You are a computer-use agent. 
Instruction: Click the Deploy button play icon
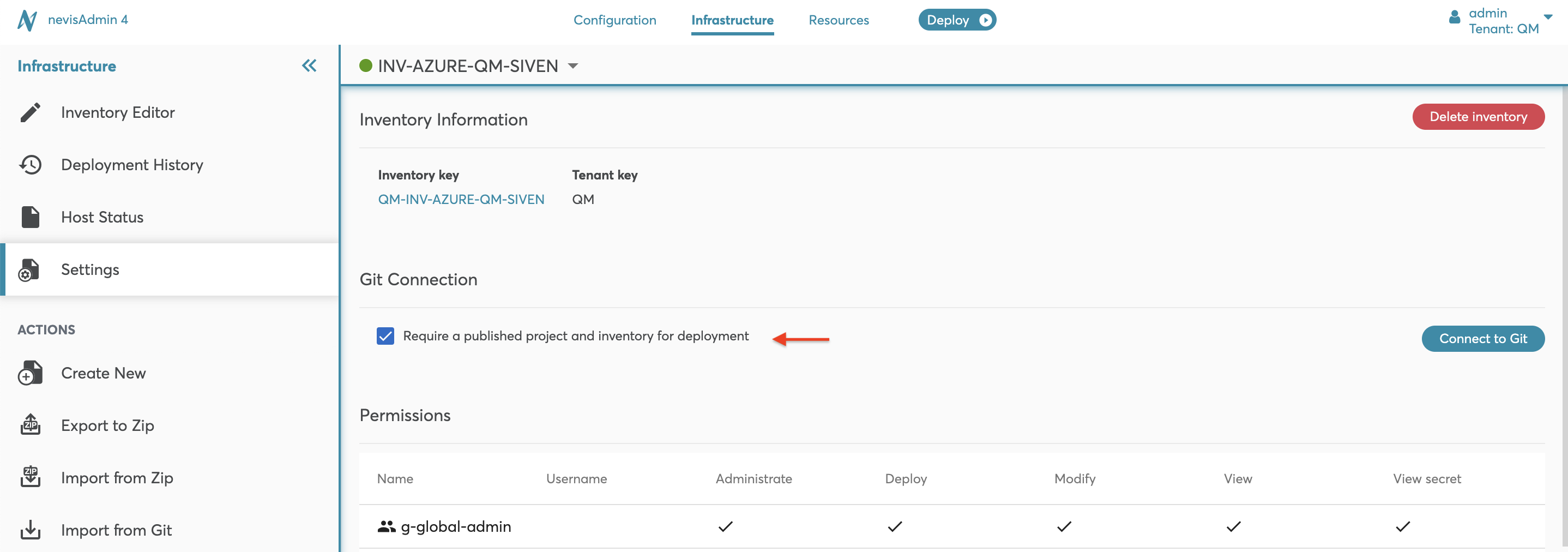[985, 20]
